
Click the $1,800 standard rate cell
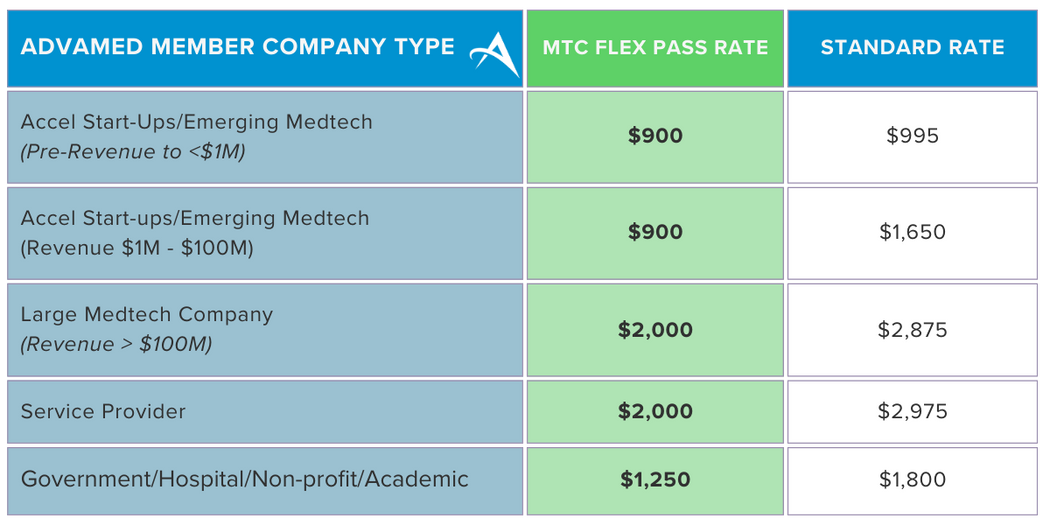tap(912, 481)
